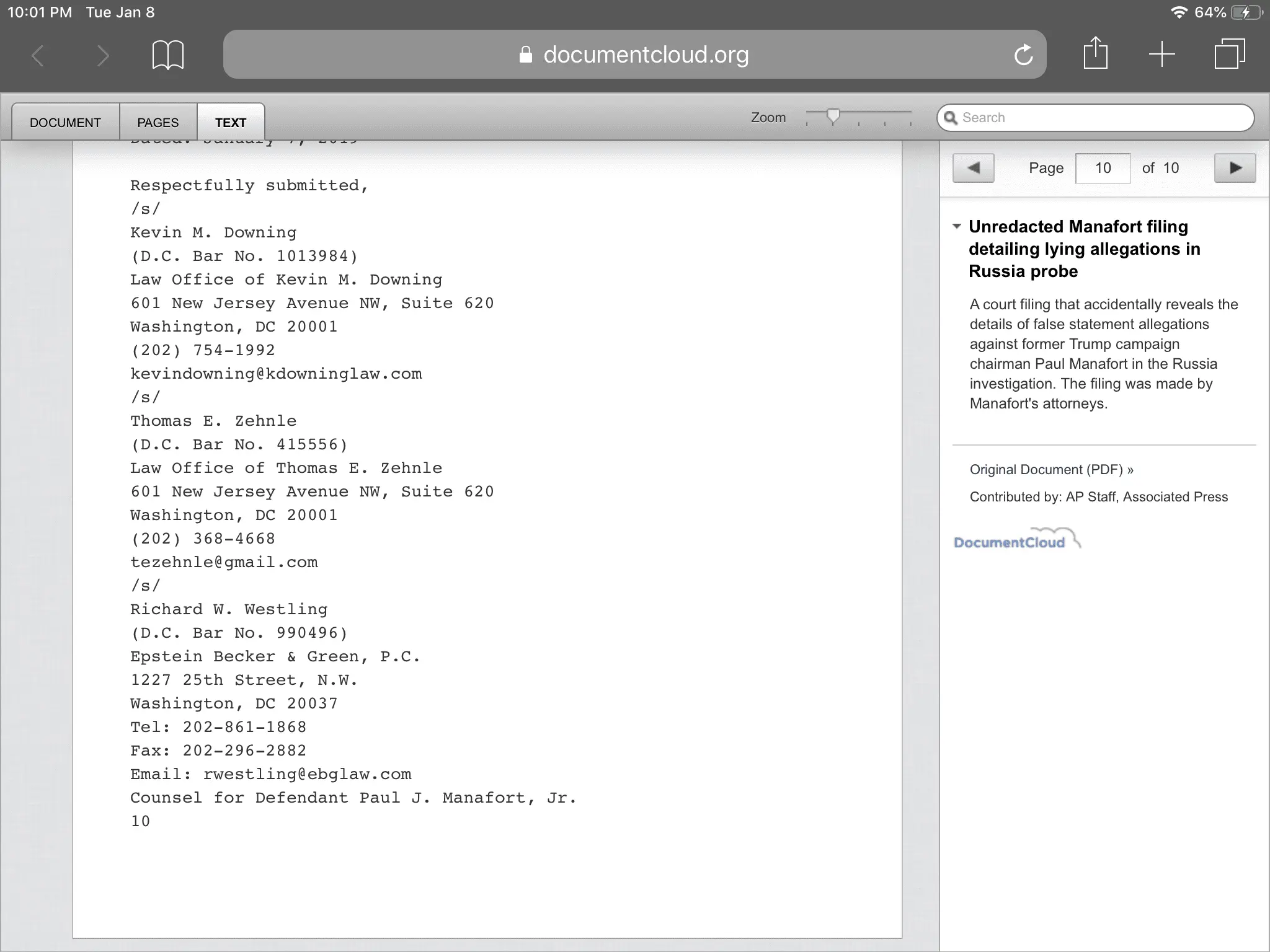The height and width of the screenshot is (952, 1270).
Task: Go to previous document page arrow
Action: (973, 168)
